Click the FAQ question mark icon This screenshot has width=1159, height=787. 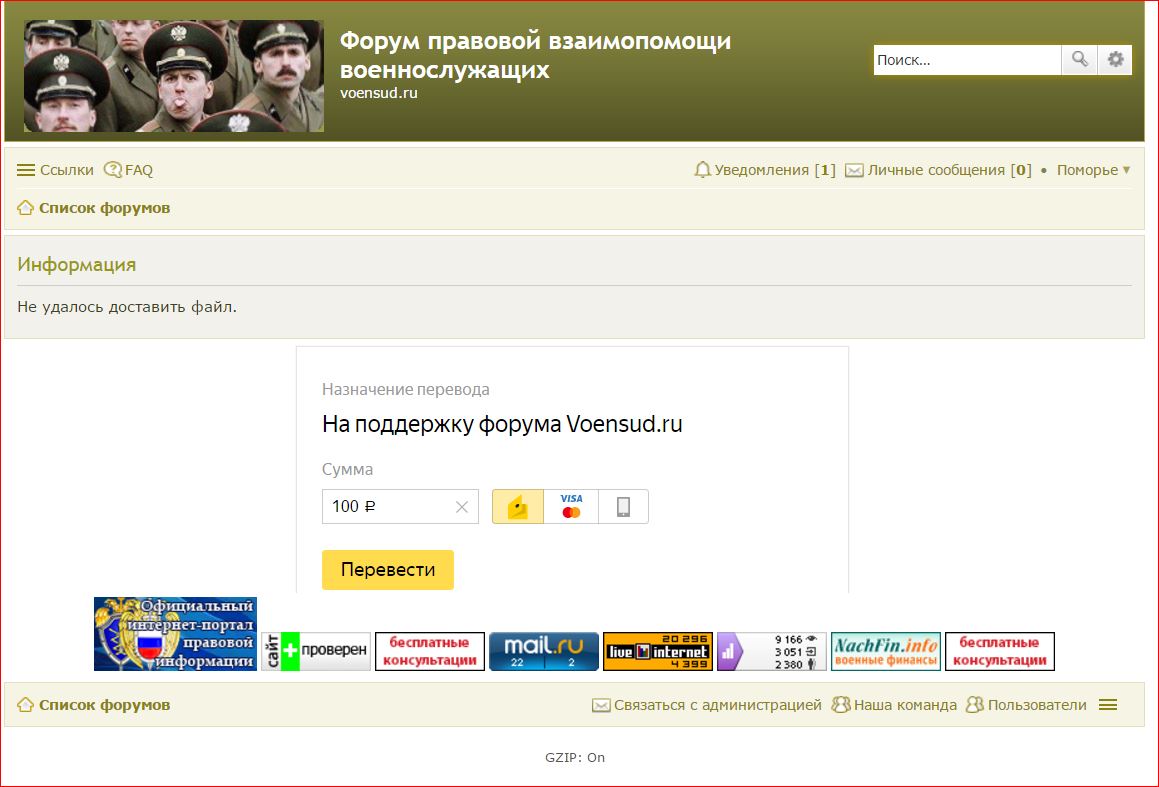[x=112, y=170]
